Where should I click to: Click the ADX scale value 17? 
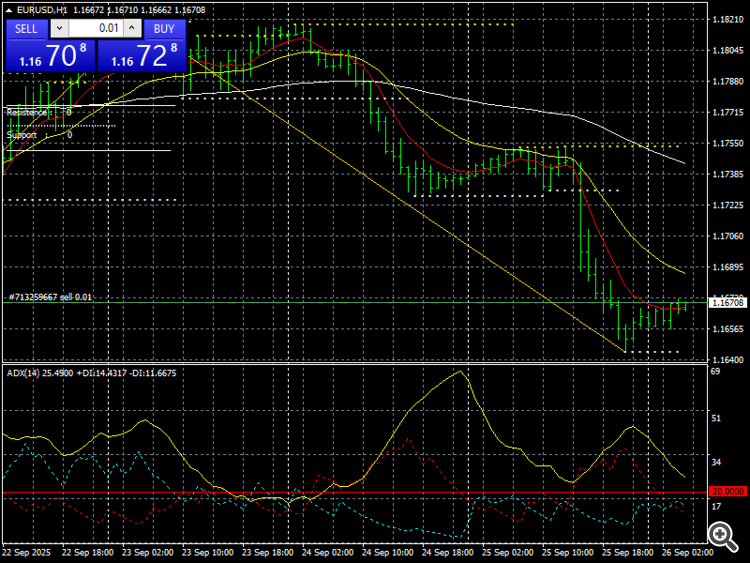[716, 507]
